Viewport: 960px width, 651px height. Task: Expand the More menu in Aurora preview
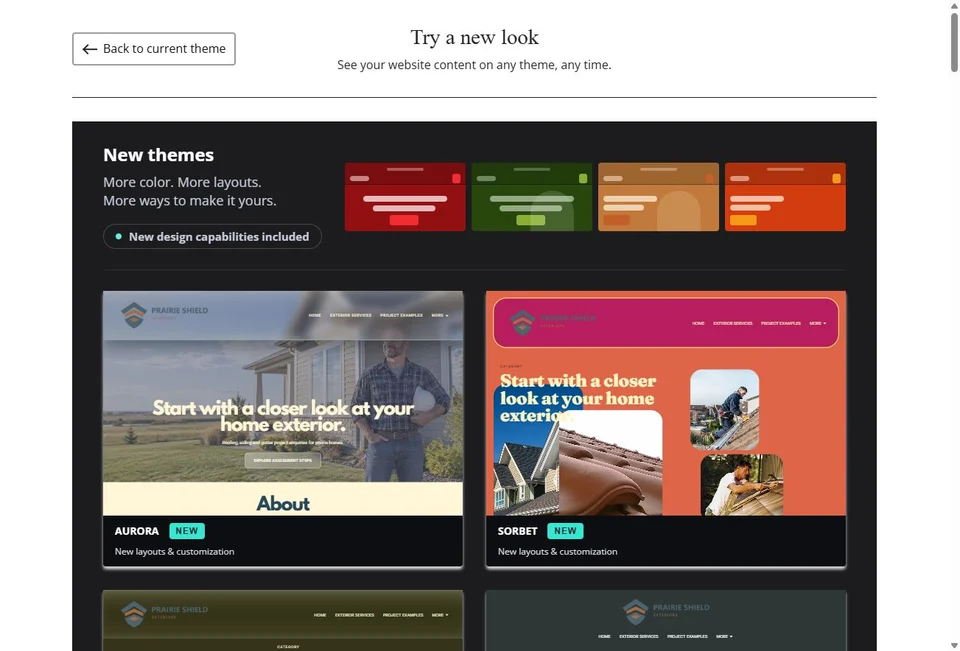(440, 315)
